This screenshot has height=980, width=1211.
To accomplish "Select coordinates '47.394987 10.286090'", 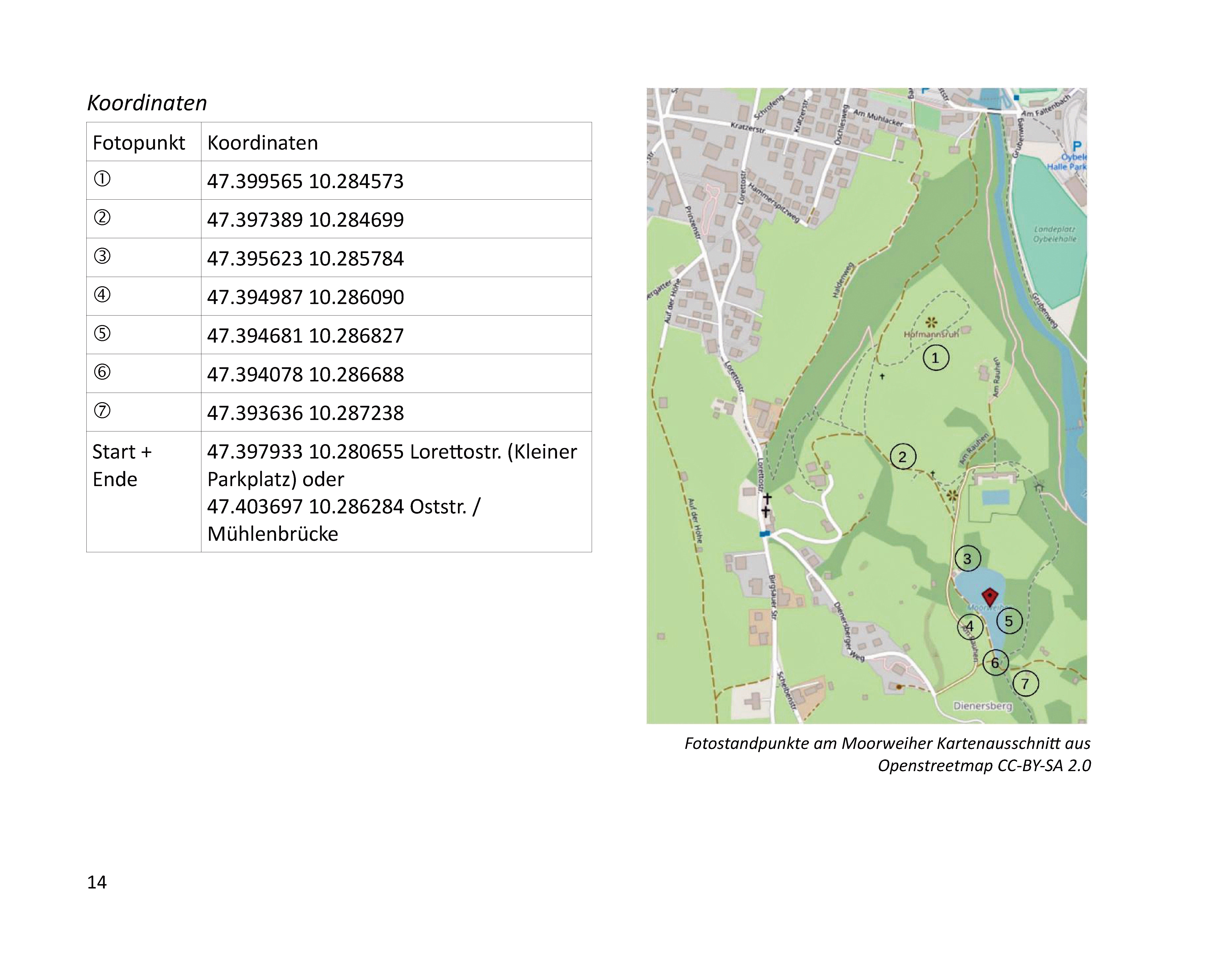I will pos(305,297).
